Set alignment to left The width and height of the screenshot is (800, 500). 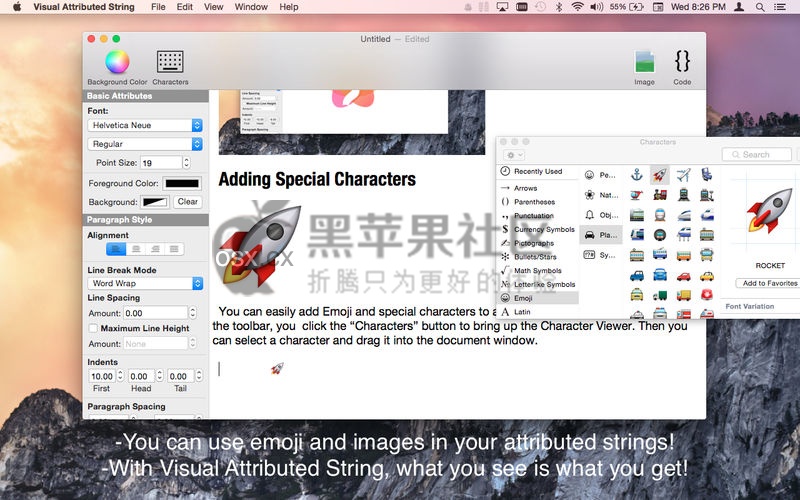pyautogui.click(x=116, y=249)
